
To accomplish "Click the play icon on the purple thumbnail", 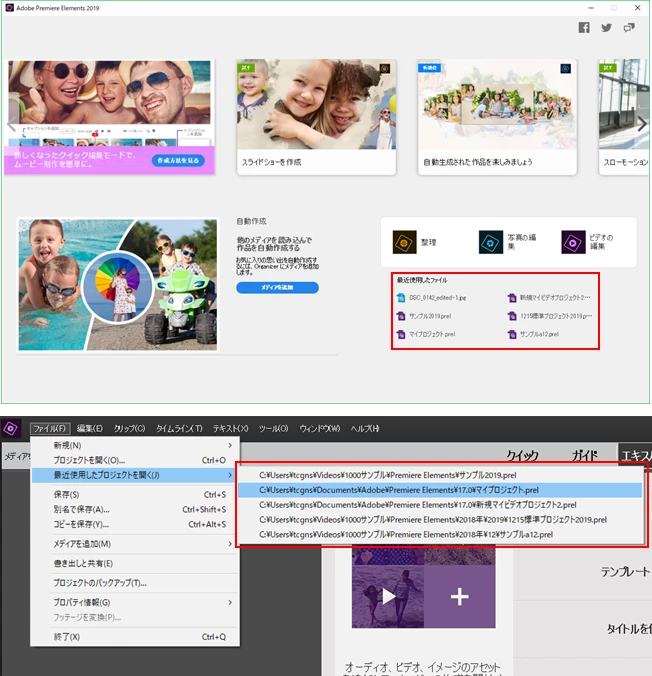I will coord(389,597).
